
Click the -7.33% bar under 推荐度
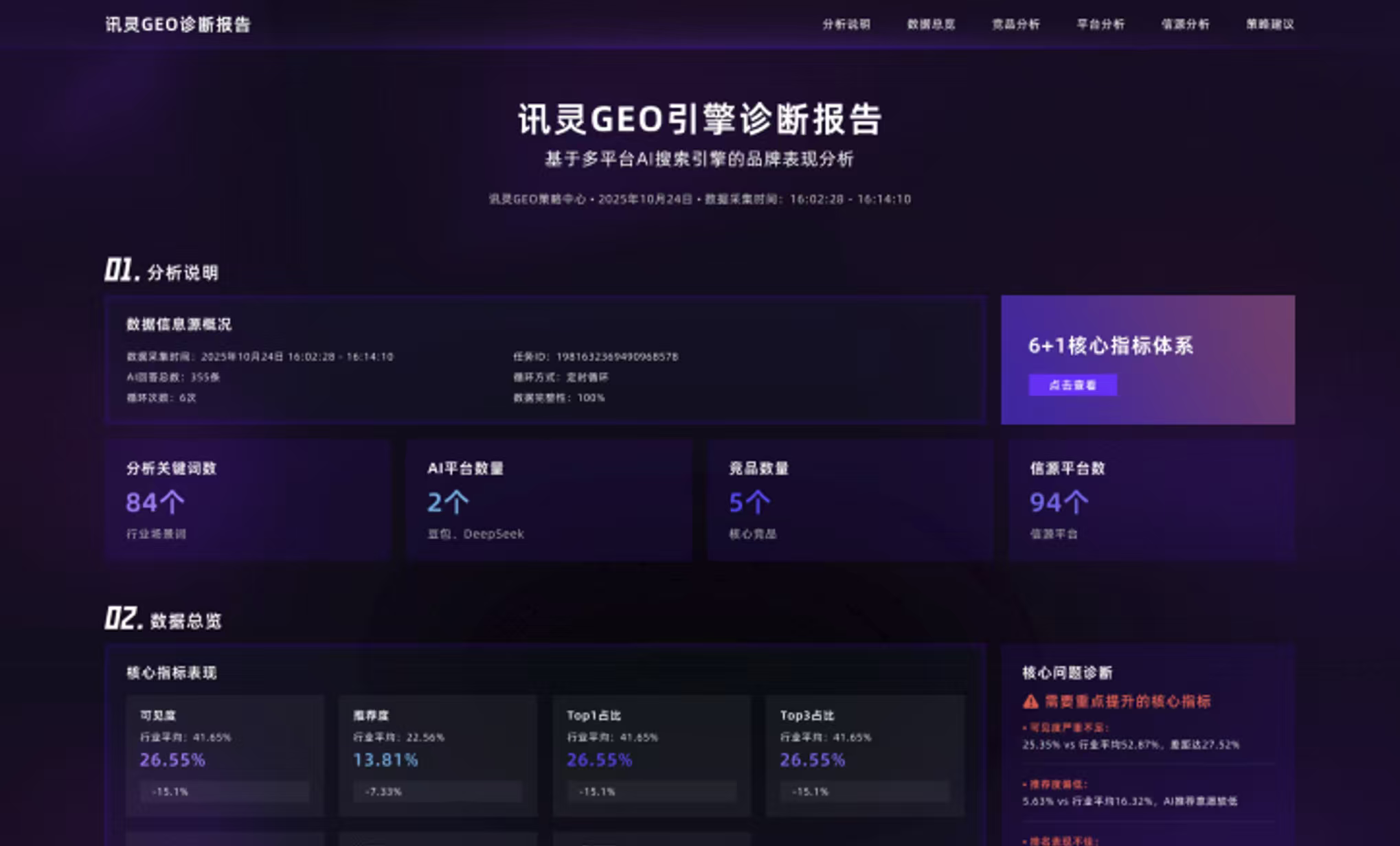(438, 792)
